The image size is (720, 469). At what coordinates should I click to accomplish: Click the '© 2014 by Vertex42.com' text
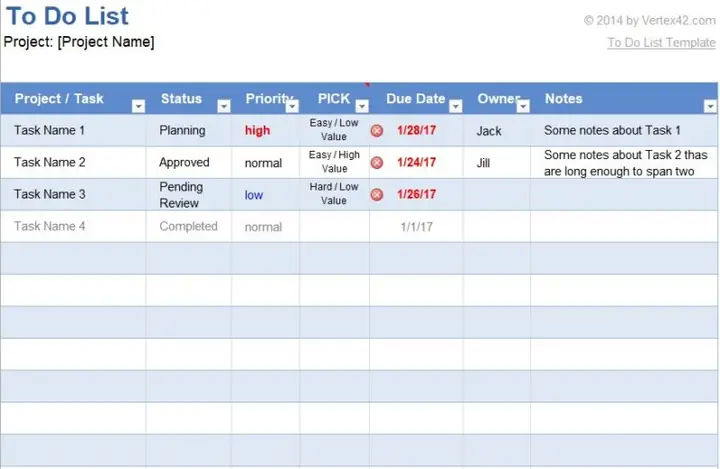[650, 20]
